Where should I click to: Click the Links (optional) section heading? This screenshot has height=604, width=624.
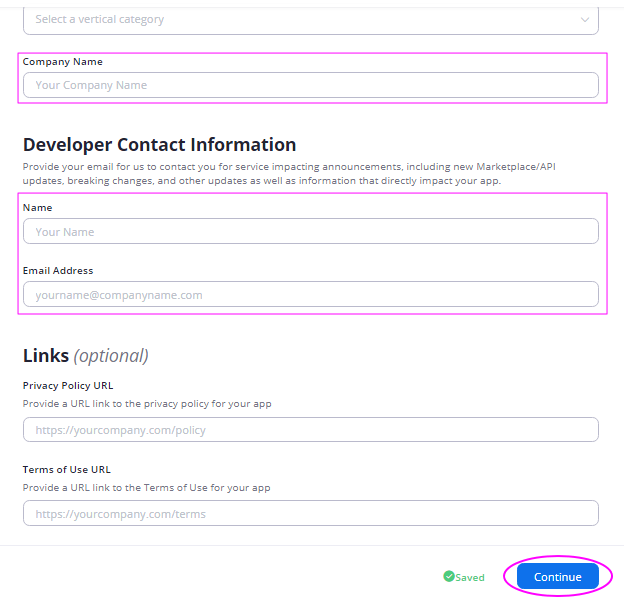click(86, 356)
